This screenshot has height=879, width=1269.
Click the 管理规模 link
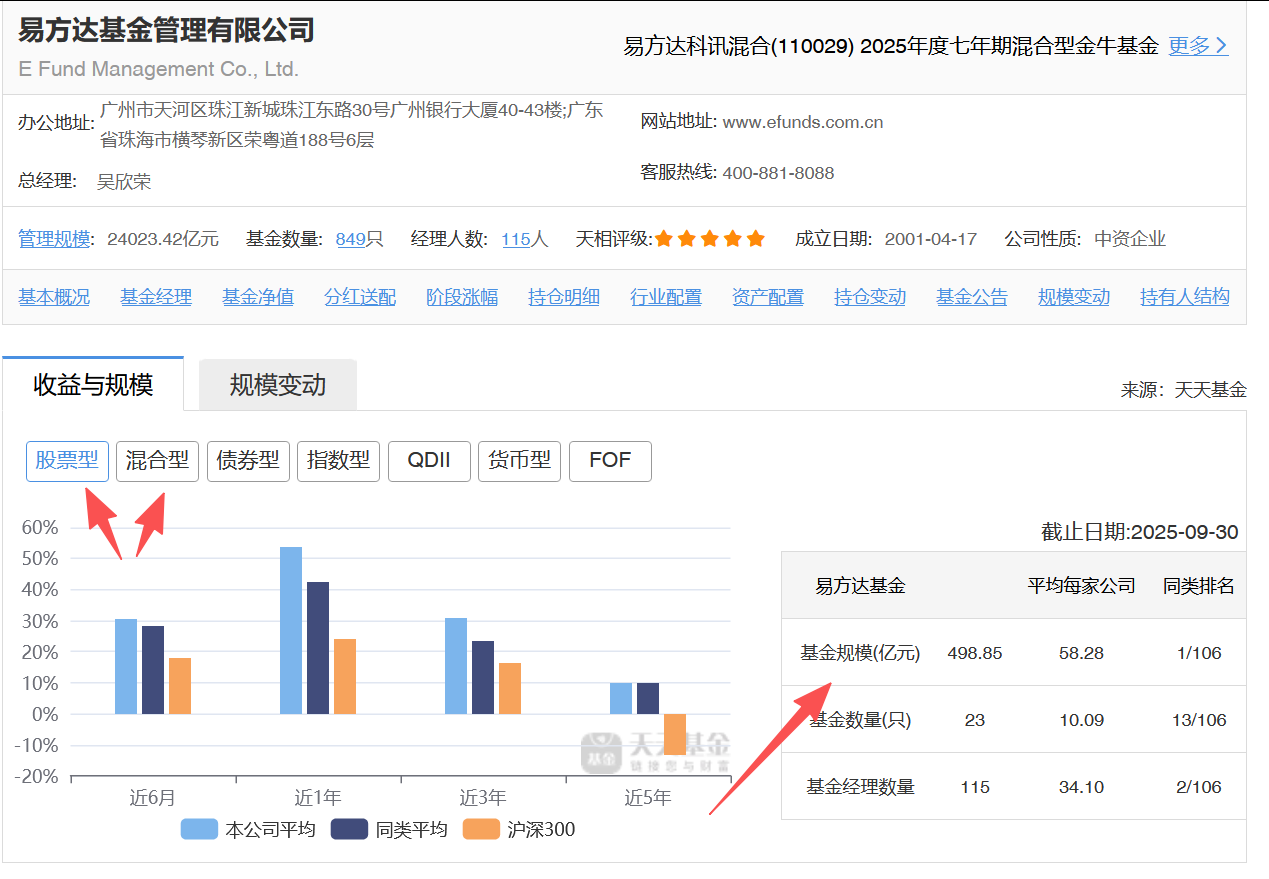pyautogui.click(x=54, y=239)
